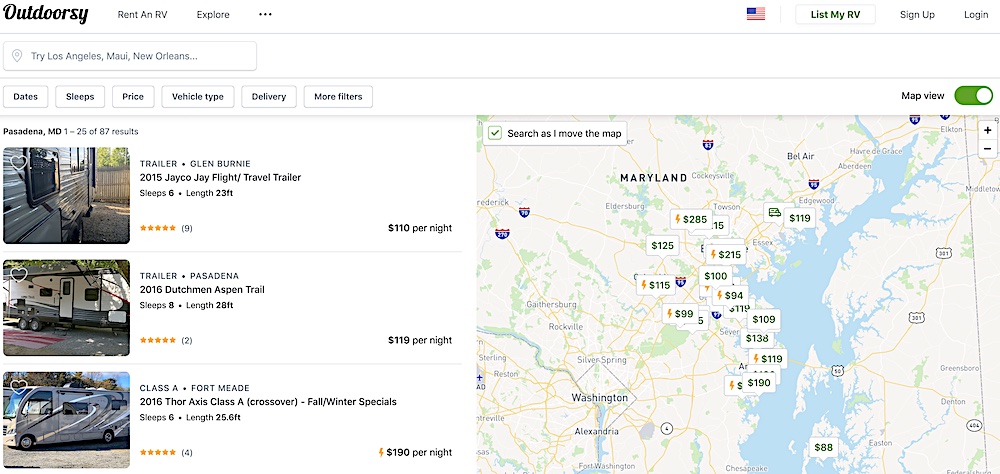Favorite the 2016 Dutchmen Aspen Trail listing
Image resolution: width=1000 pixels, height=474 pixels.
coord(19,274)
